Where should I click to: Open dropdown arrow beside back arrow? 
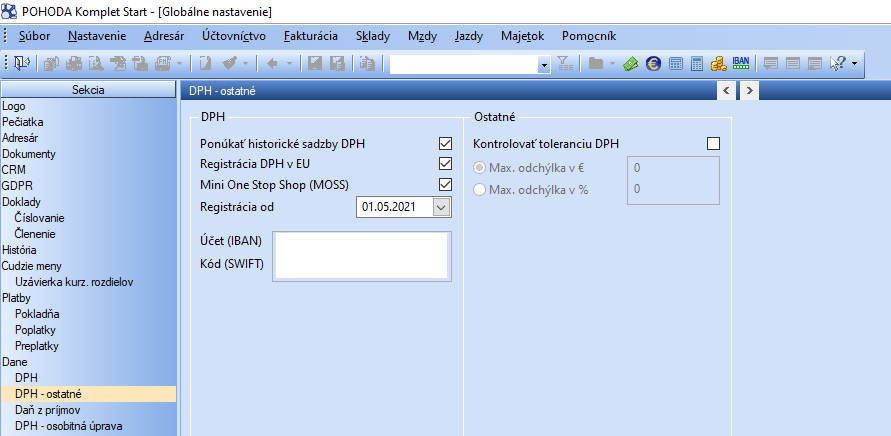click(x=289, y=64)
